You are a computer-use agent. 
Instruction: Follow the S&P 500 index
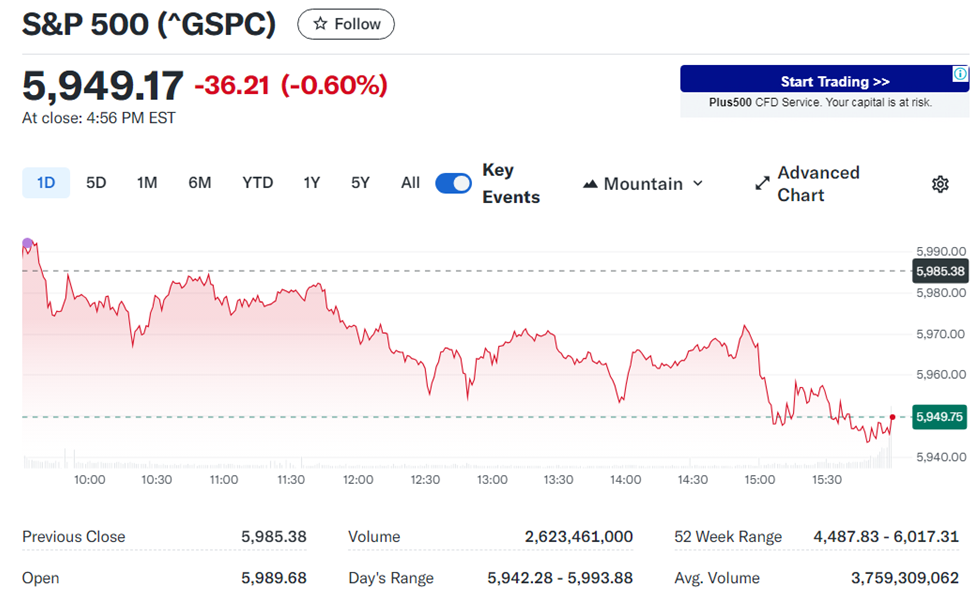(x=345, y=24)
